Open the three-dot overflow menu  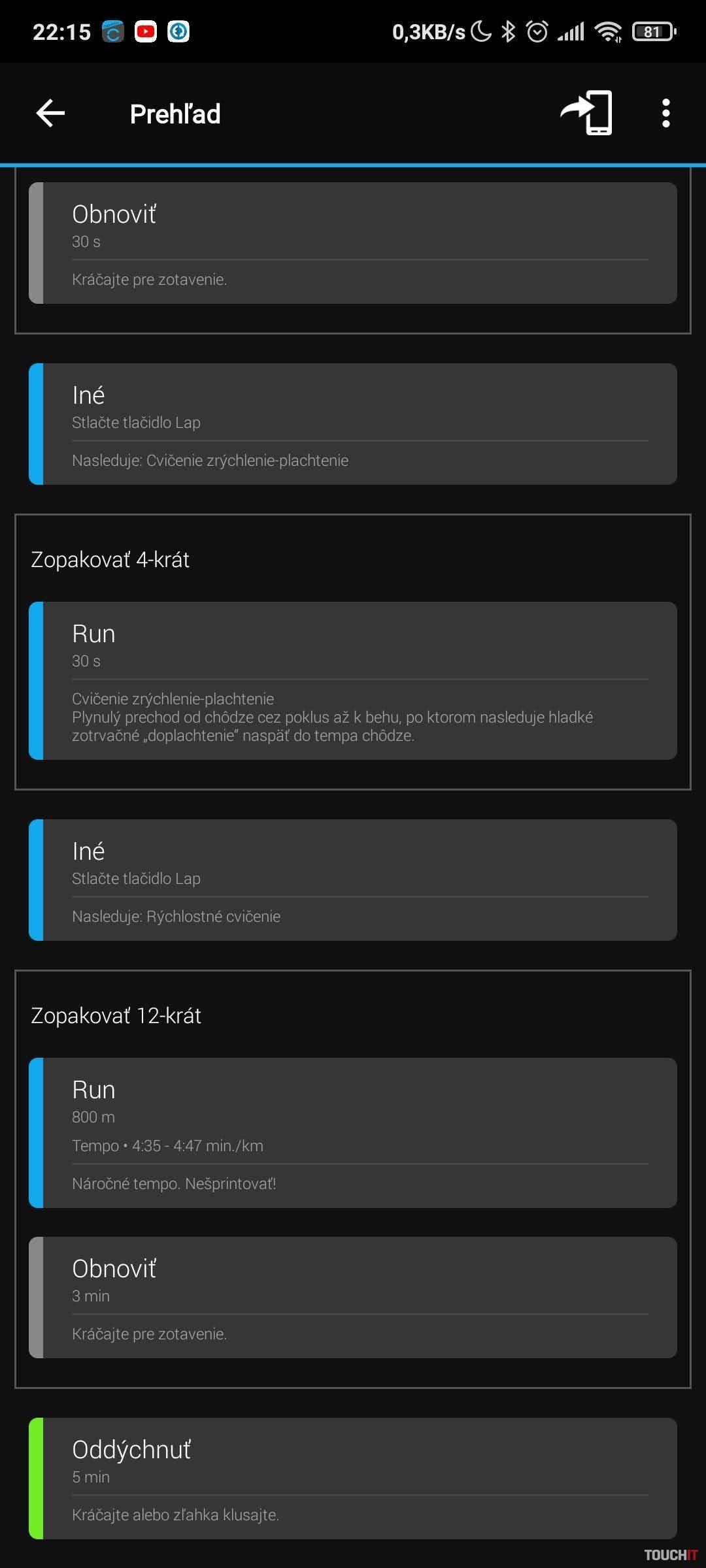665,113
